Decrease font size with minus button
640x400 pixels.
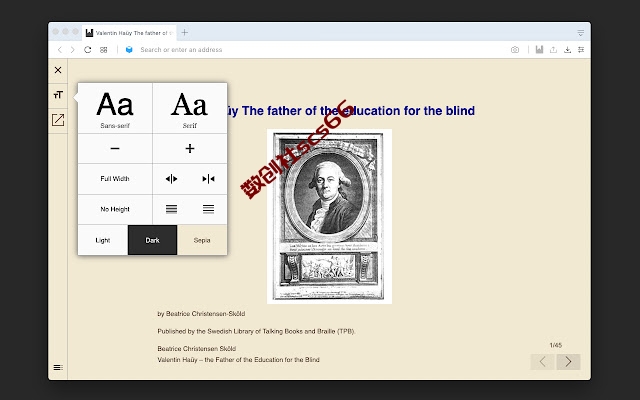pyautogui.click(x=115, y=149)
